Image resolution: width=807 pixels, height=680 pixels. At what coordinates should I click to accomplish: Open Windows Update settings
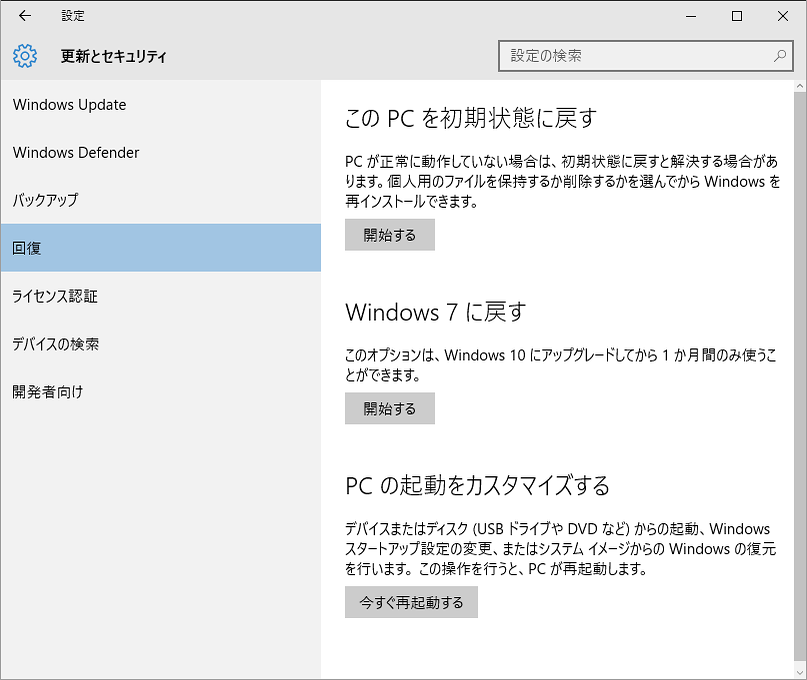pos(69,104)
